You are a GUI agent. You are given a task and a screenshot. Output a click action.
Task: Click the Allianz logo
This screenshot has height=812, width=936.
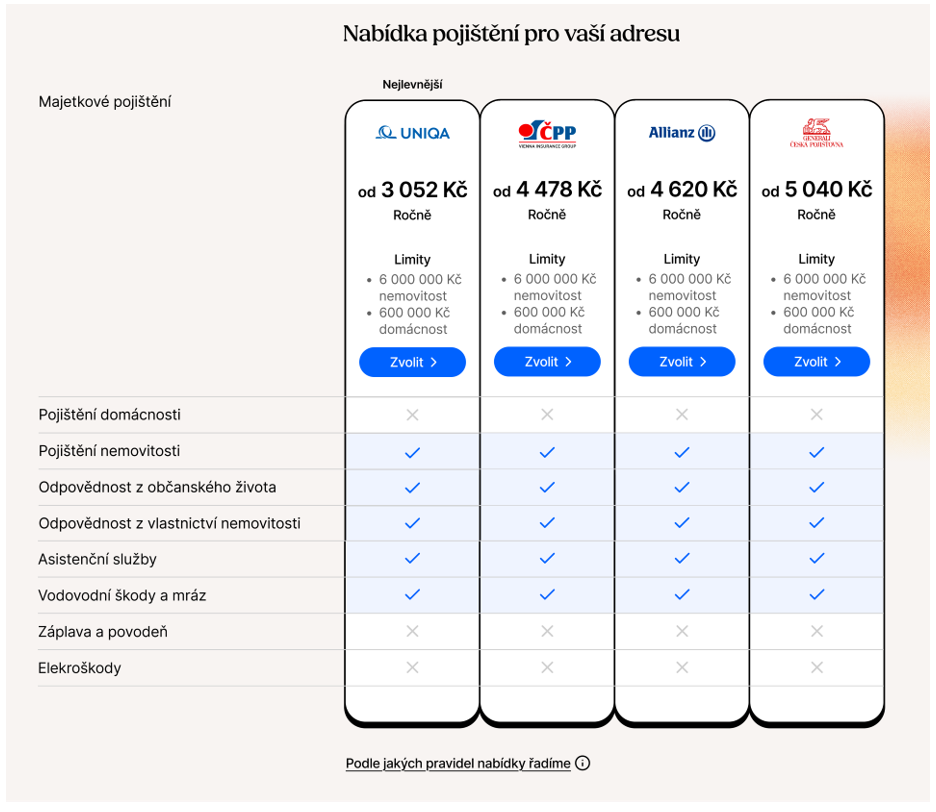(x=681, y=133)
